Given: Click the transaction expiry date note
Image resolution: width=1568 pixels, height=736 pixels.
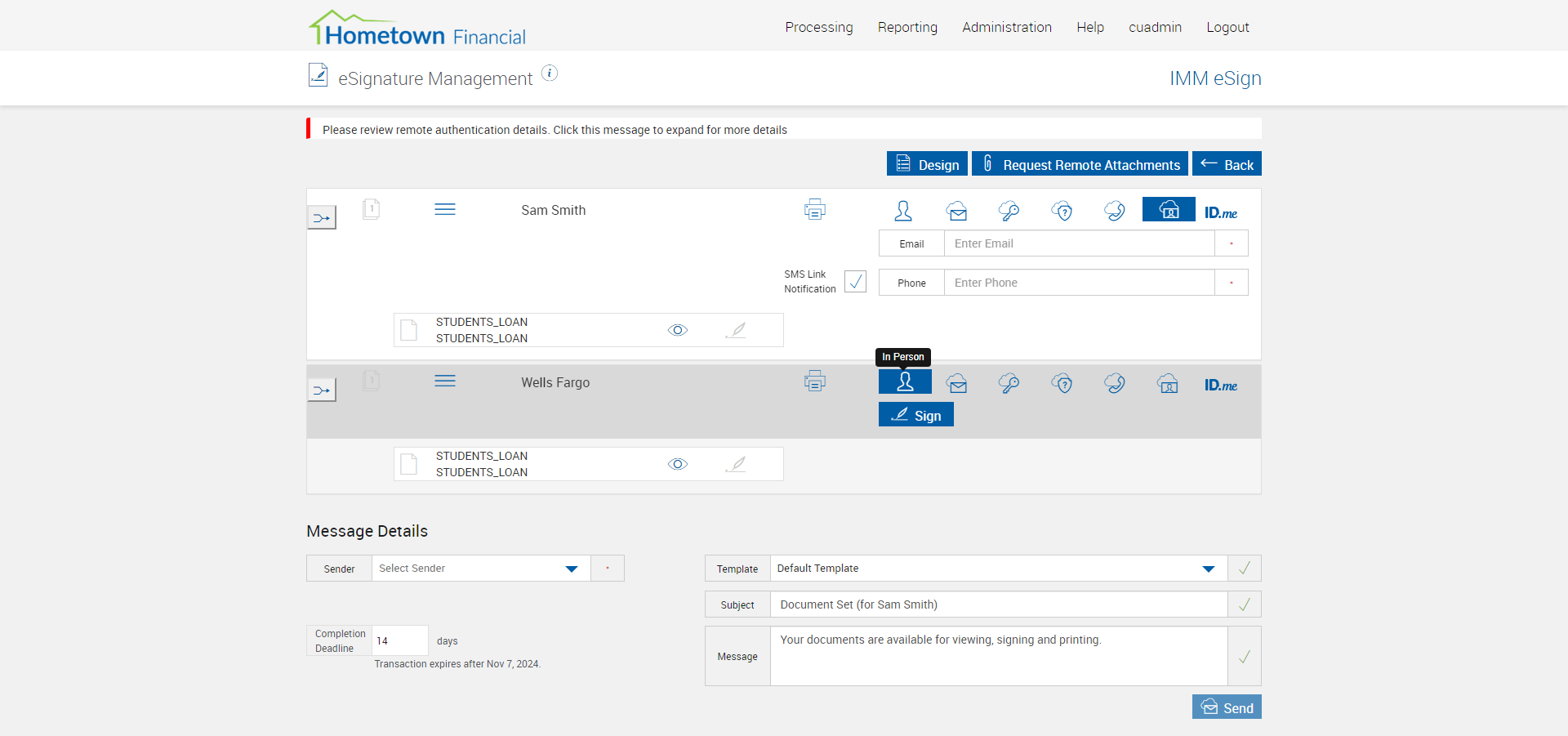Looking at the screenshot, I should pyautogui.click(x=457, y=664).
